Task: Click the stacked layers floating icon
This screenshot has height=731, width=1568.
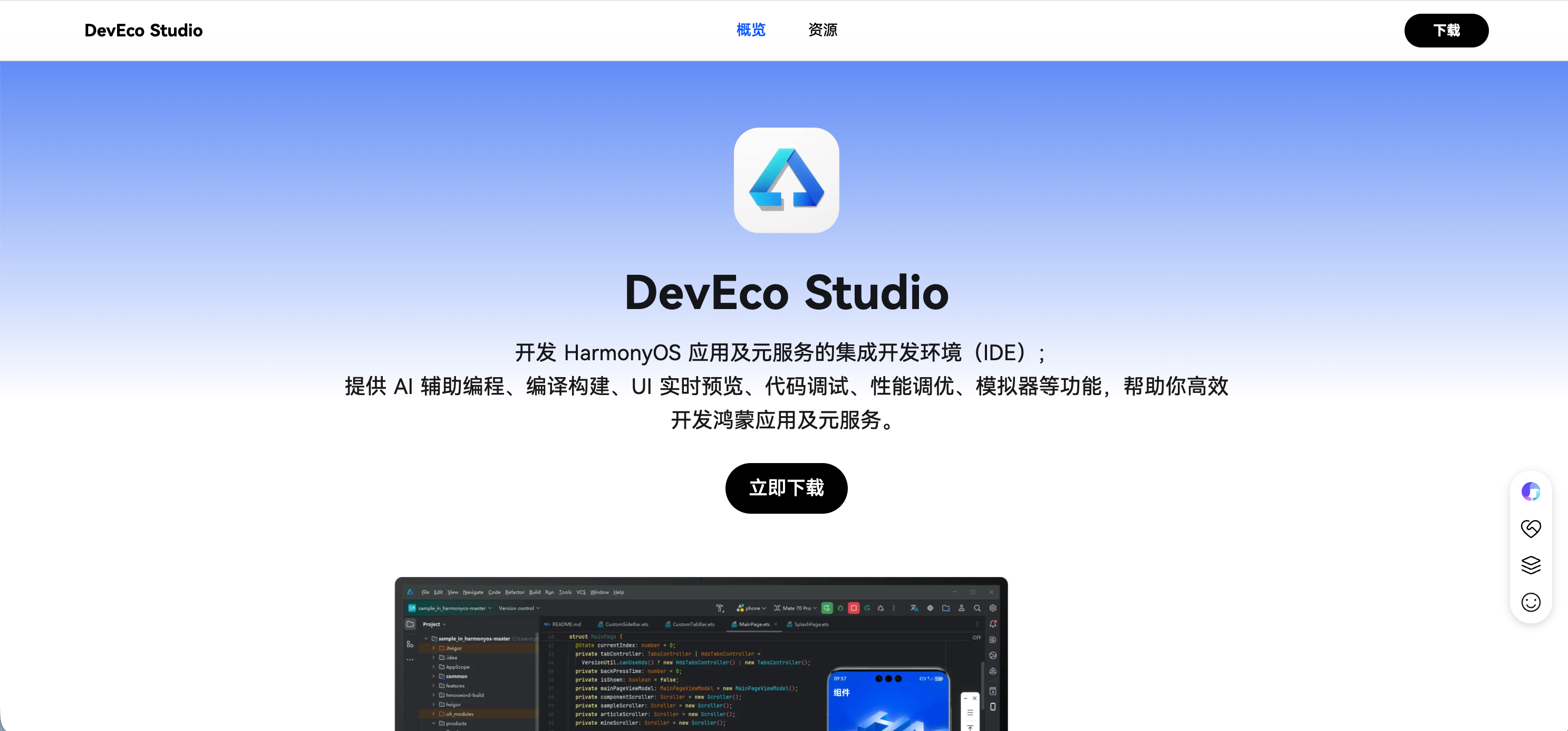Action: tap(1531, 565)
